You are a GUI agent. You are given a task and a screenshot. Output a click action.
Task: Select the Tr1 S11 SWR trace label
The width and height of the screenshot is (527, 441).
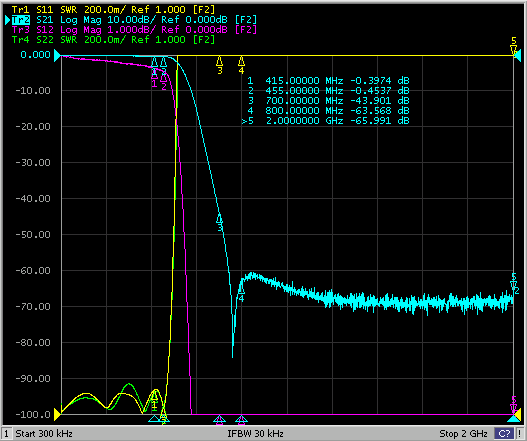113,9
